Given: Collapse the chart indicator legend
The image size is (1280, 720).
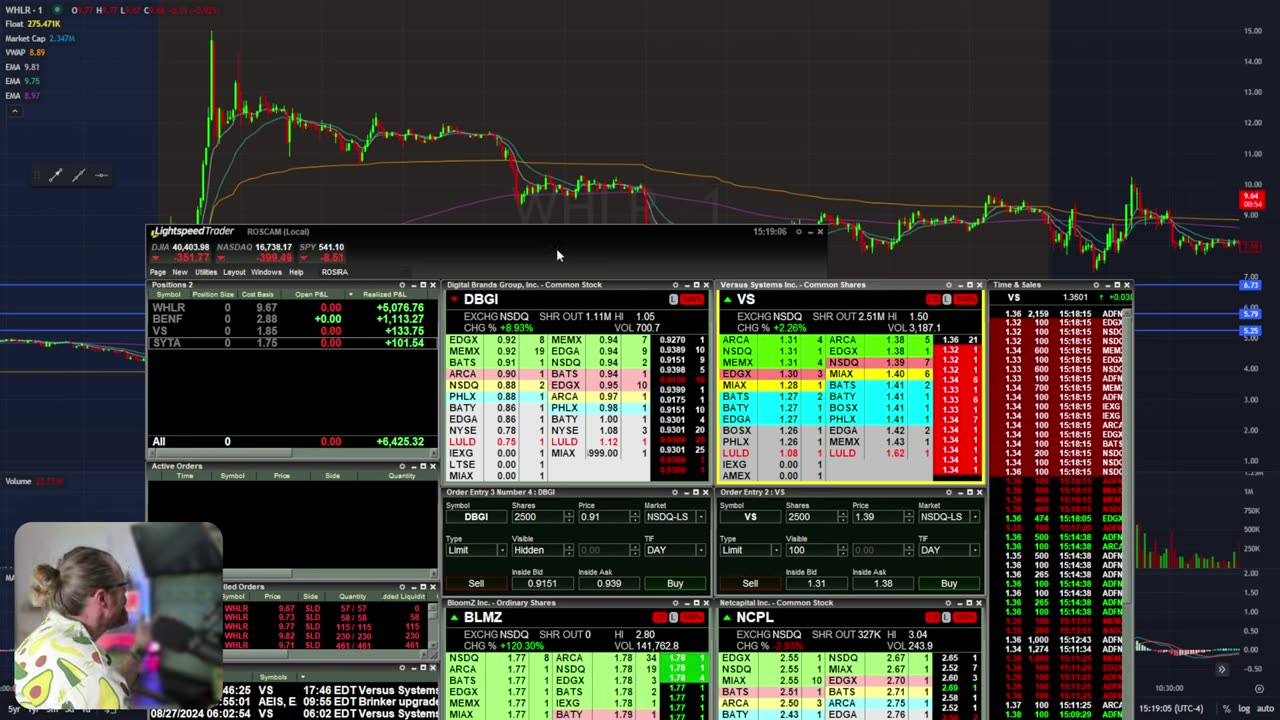Looking at the screenshot, I should click(x=13, y=110).
